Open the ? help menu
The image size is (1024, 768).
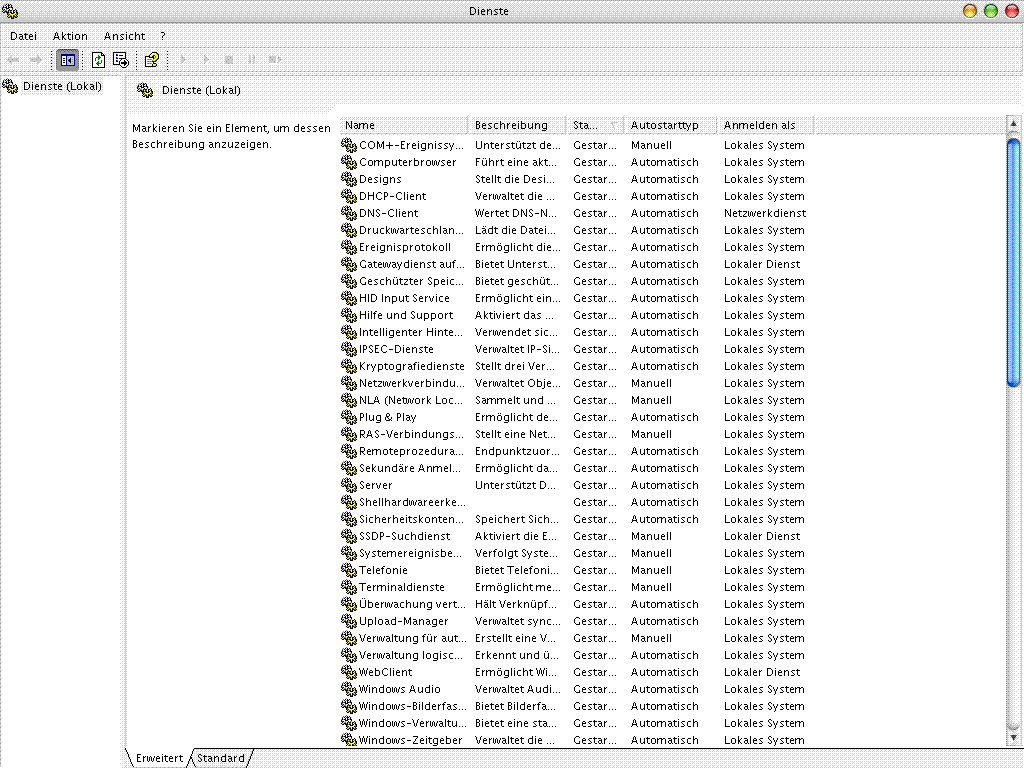(163, 36)
